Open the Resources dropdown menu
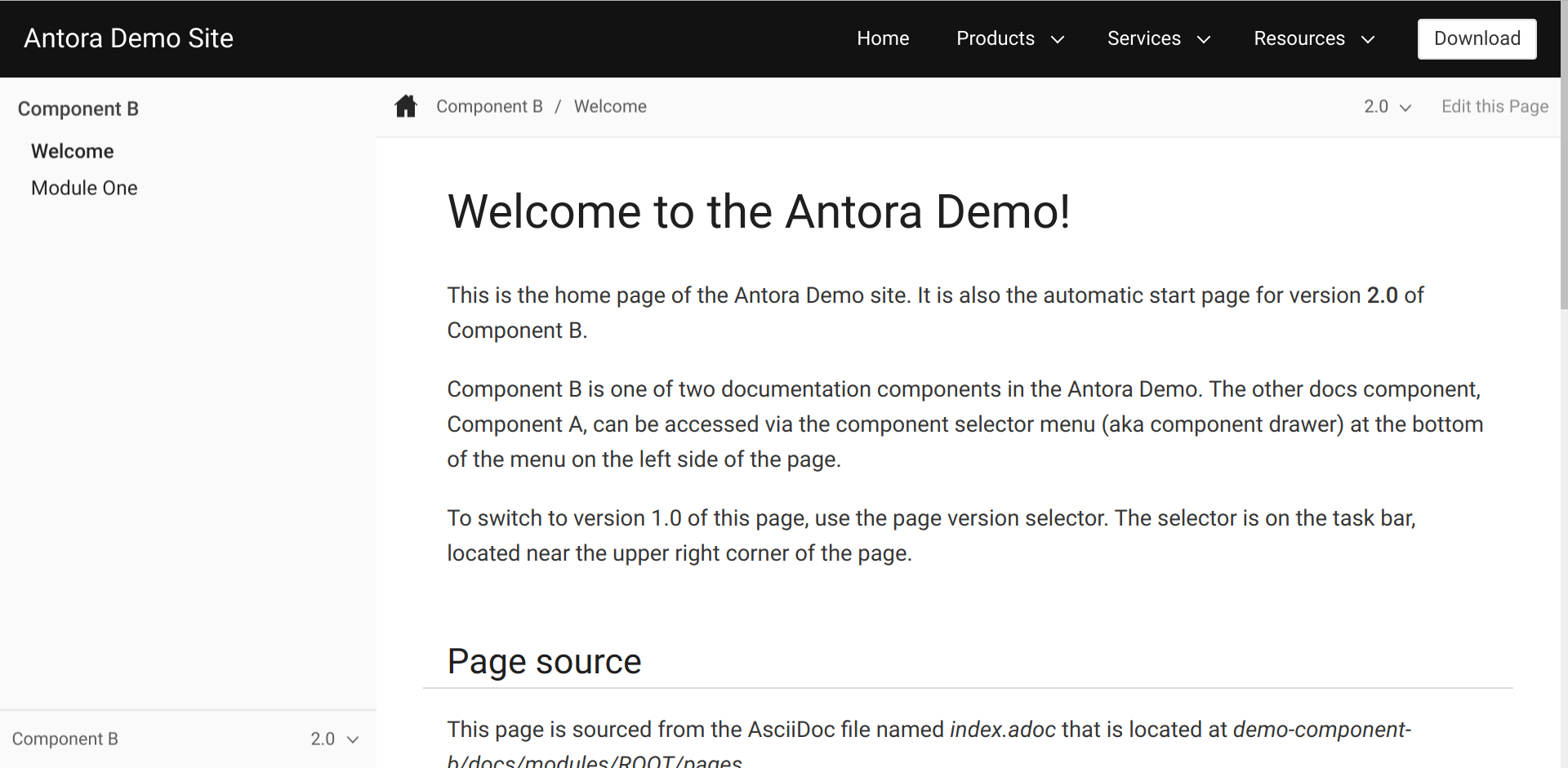This screenshot has width=1568, height=768. [x=1314, y=38]
